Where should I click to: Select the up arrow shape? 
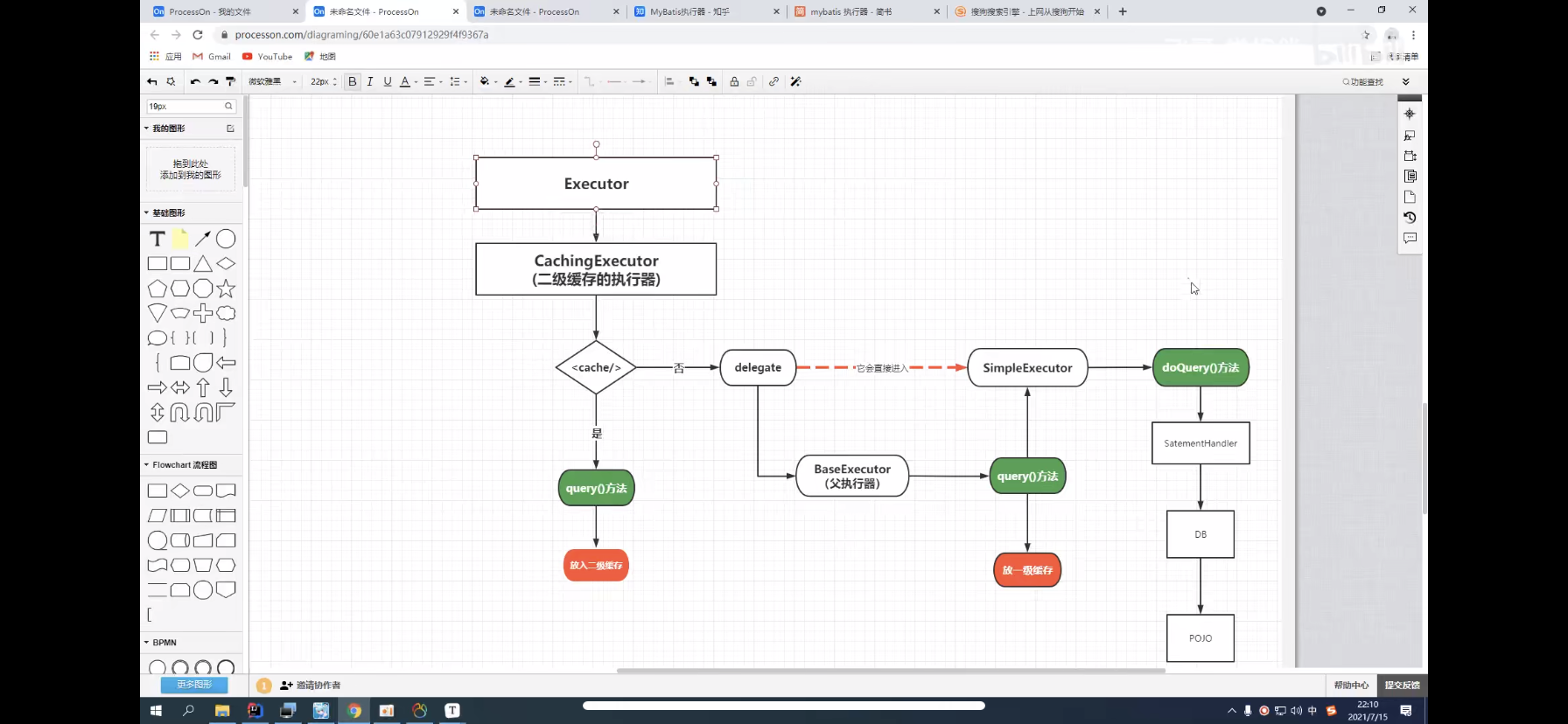pyautogui.click(x=203, y=387)
